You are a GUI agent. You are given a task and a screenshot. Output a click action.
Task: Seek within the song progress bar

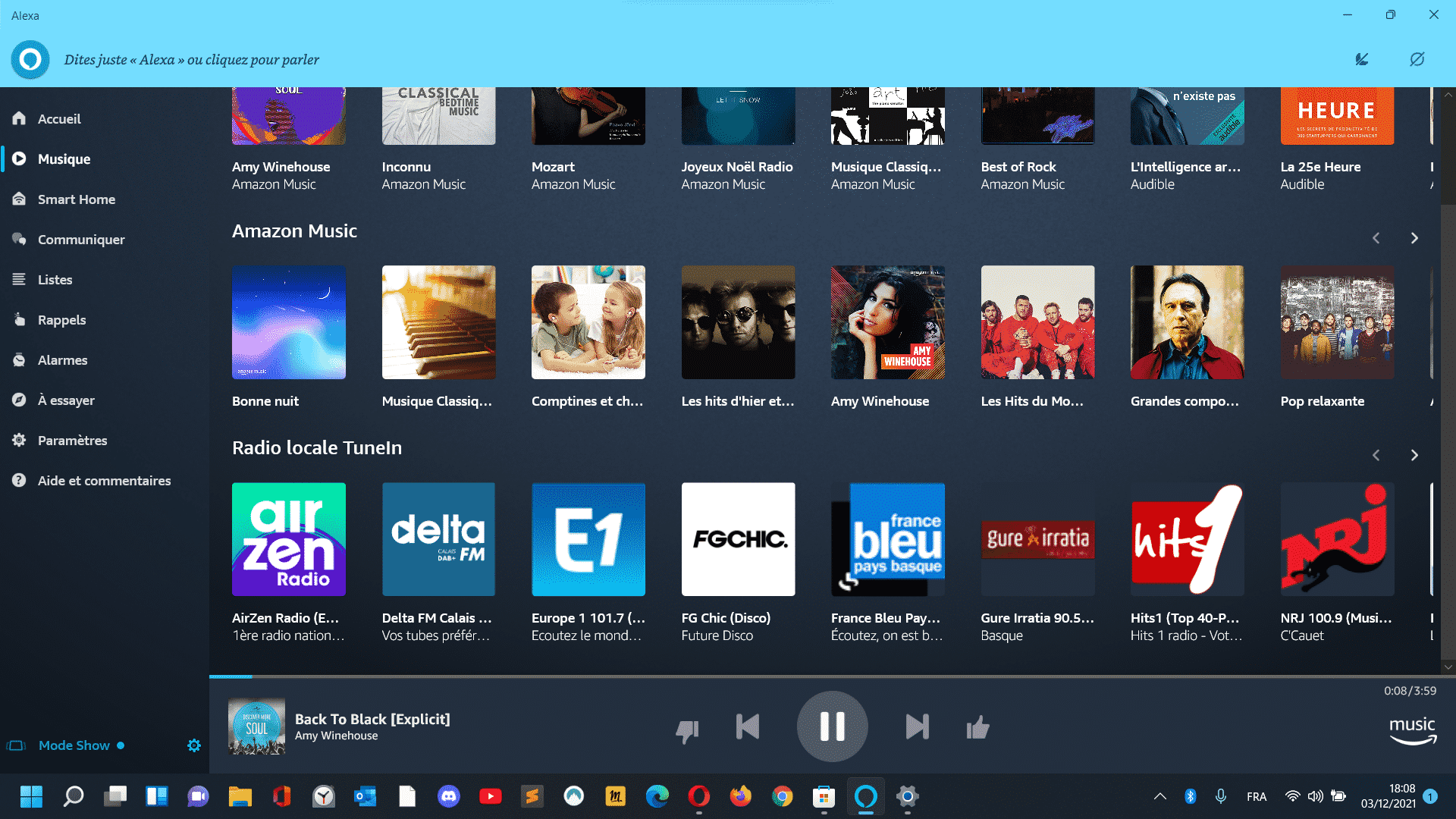click(x=832, y=676)
